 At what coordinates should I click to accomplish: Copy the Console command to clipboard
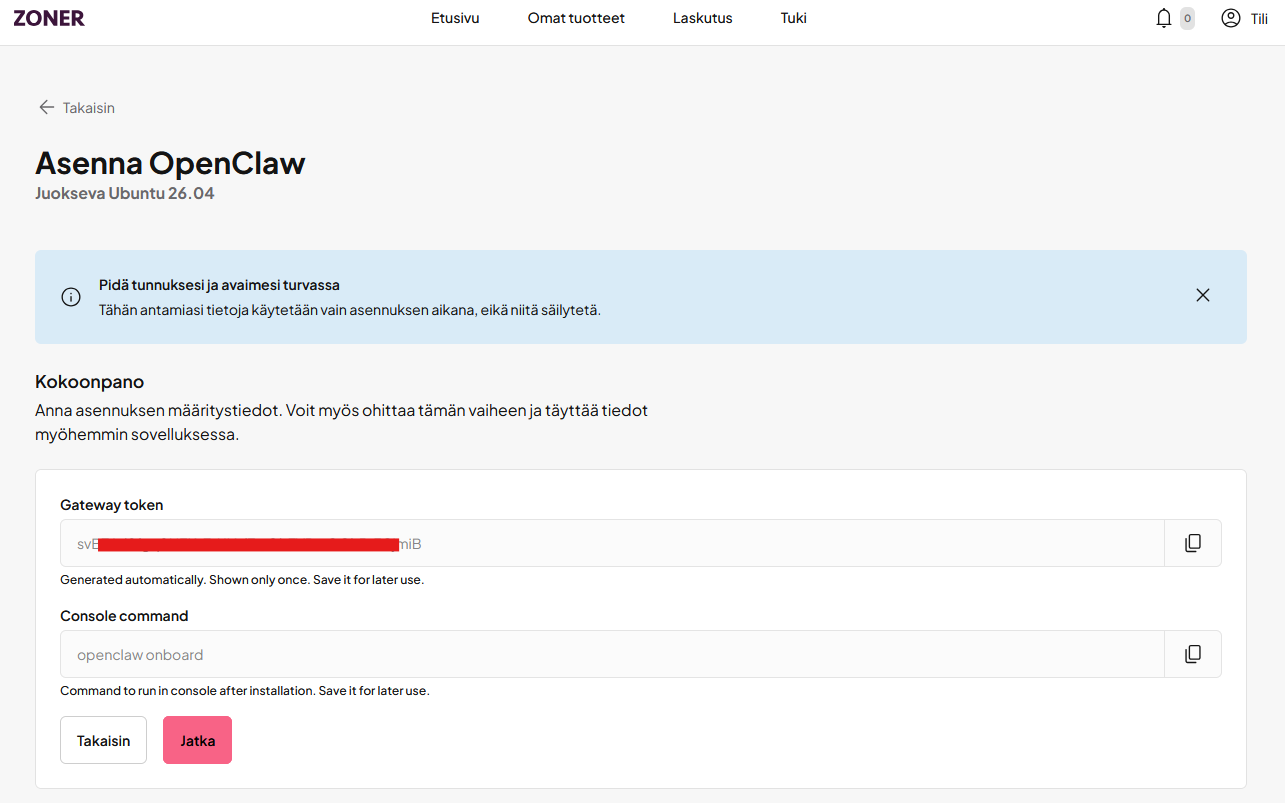pyautogui.click(x=1193, y=654)
